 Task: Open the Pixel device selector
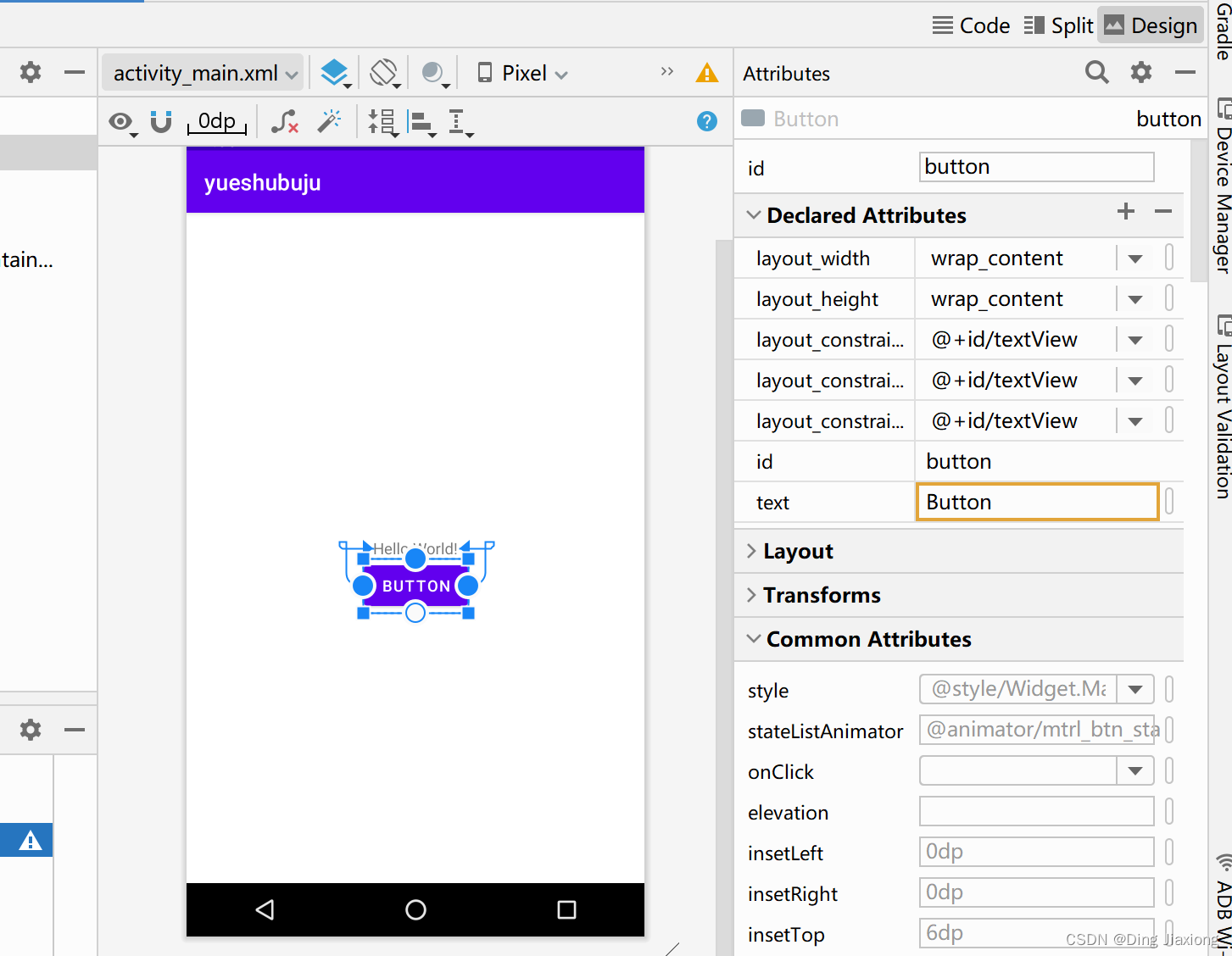(x=520, y=73)
